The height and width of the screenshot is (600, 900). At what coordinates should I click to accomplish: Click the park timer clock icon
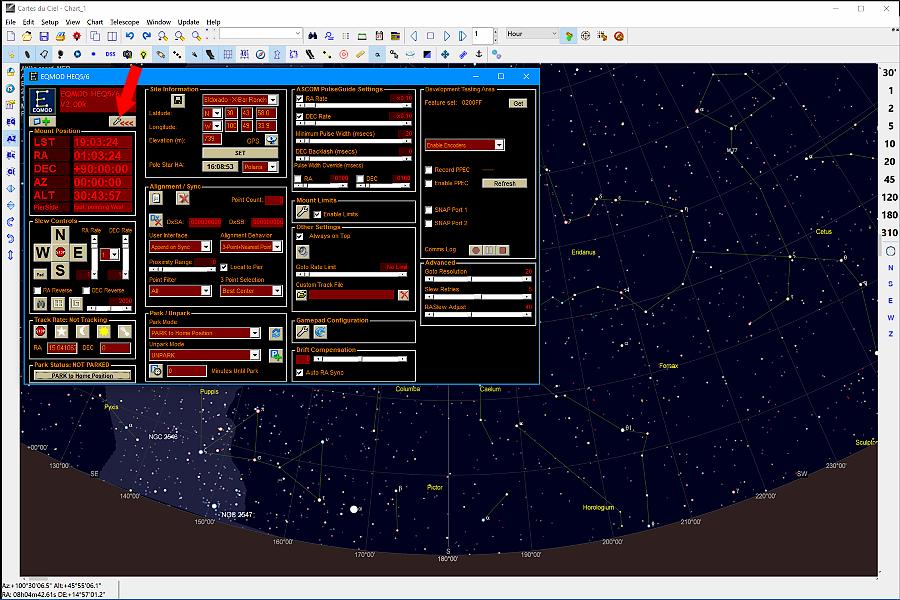tap(156, 371)
